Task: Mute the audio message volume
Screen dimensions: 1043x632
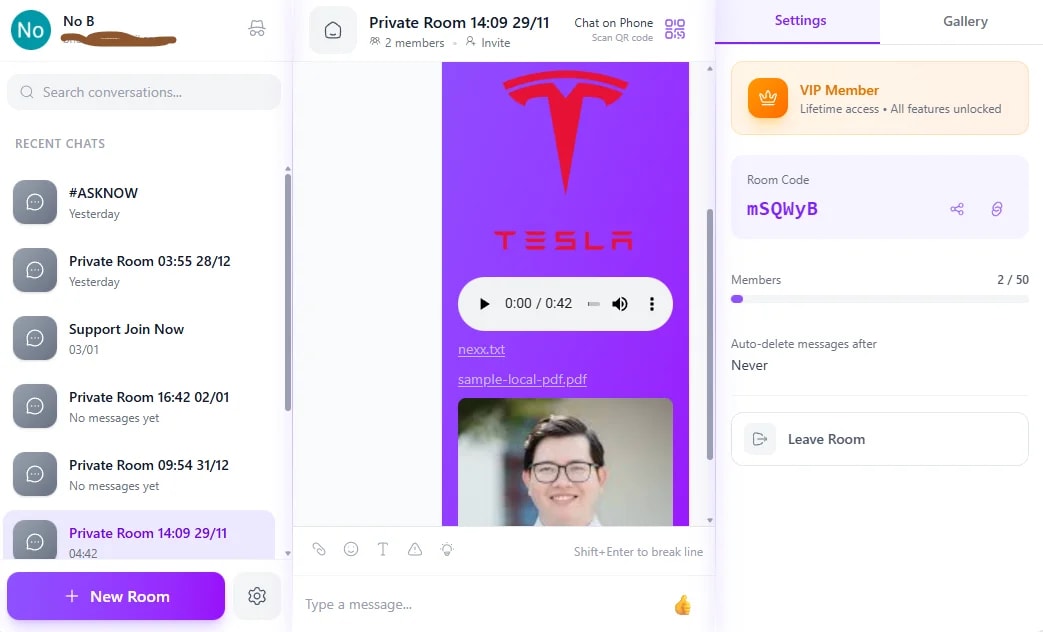Action: [620, 303]
